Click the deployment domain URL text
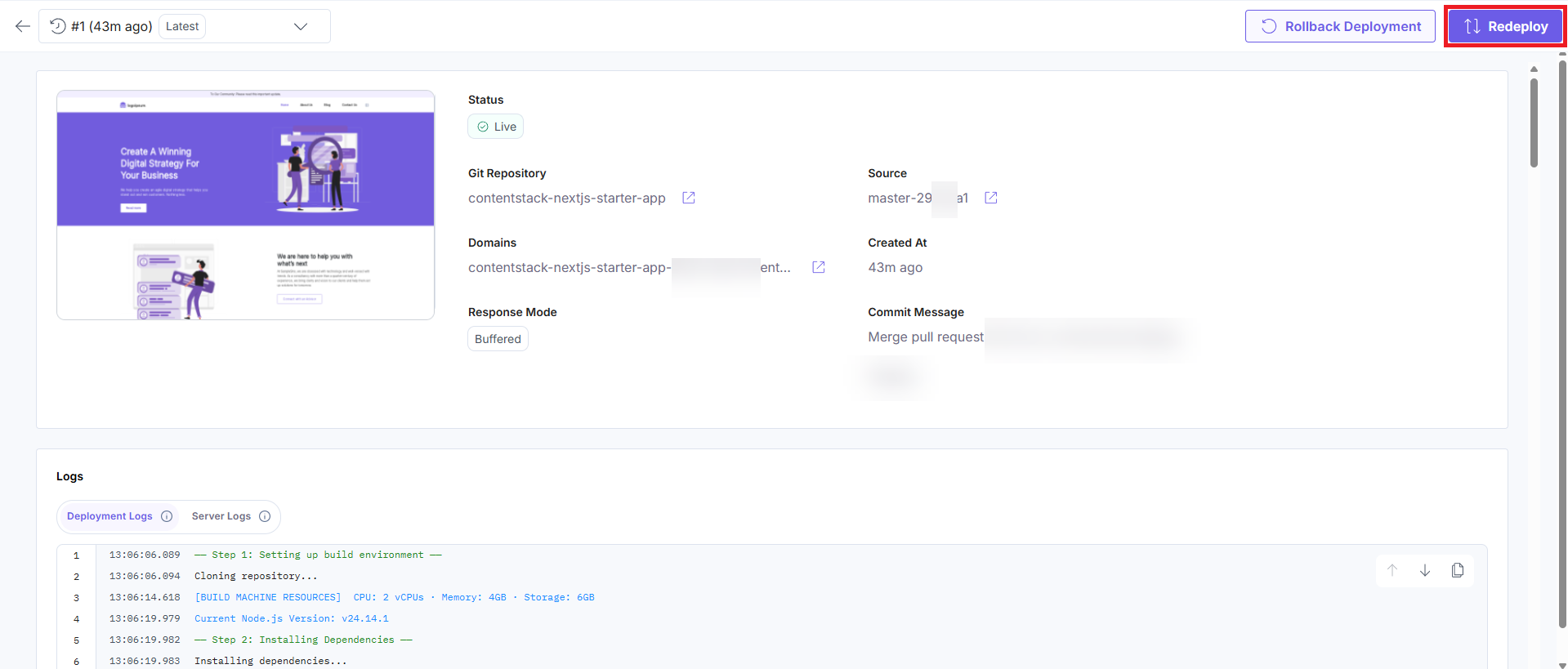This screenshot has height=669, width=1568. tap(629, 267)
